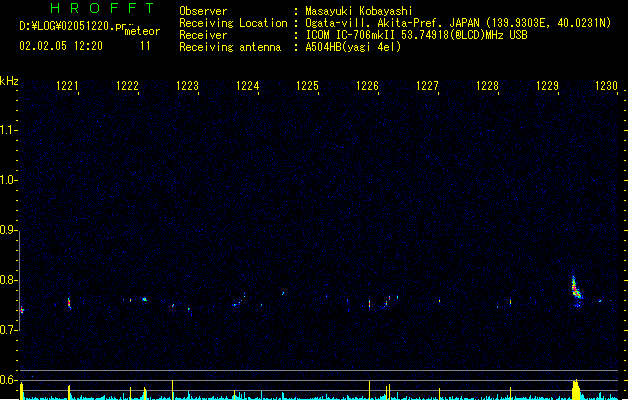
Task: Click the 0.6 frequency axis label
Action: click(x=7, y=380)
